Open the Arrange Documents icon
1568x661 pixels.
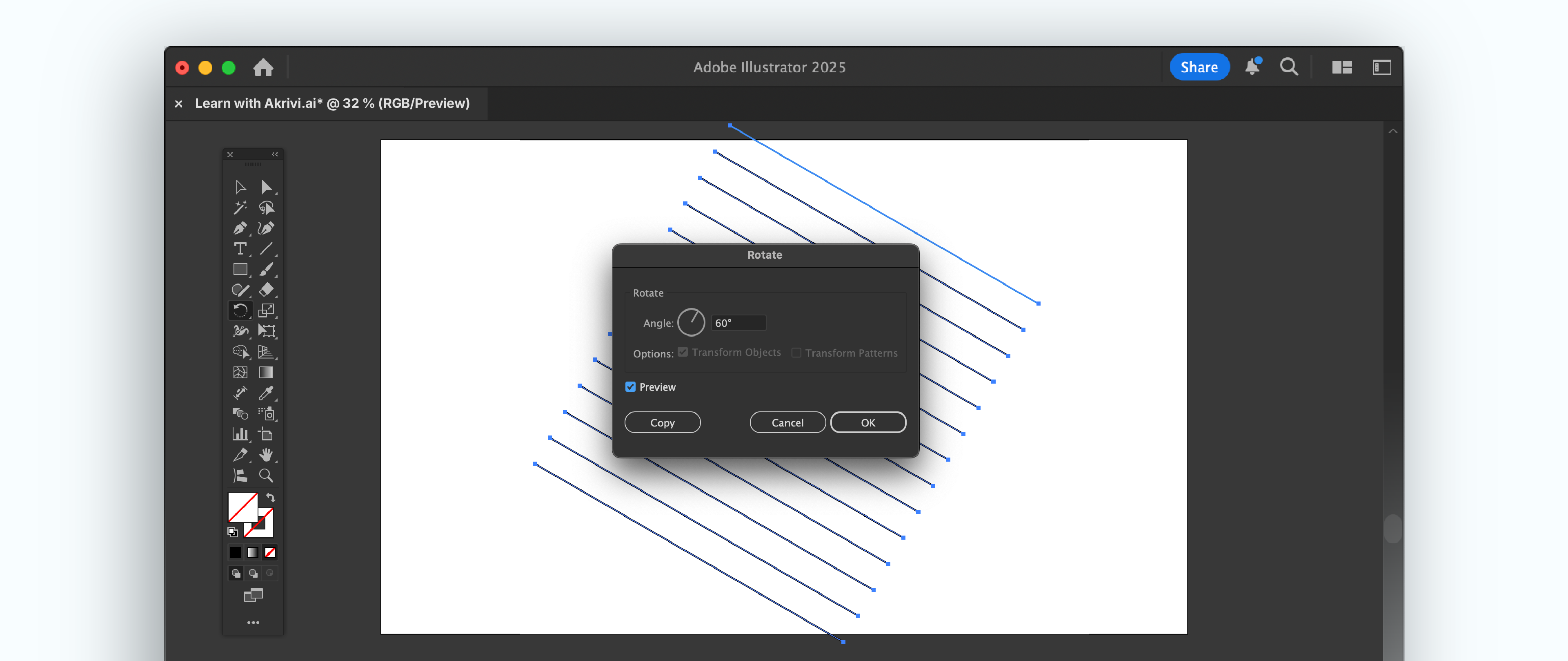pyautogui.click(x=1341, y=67)
